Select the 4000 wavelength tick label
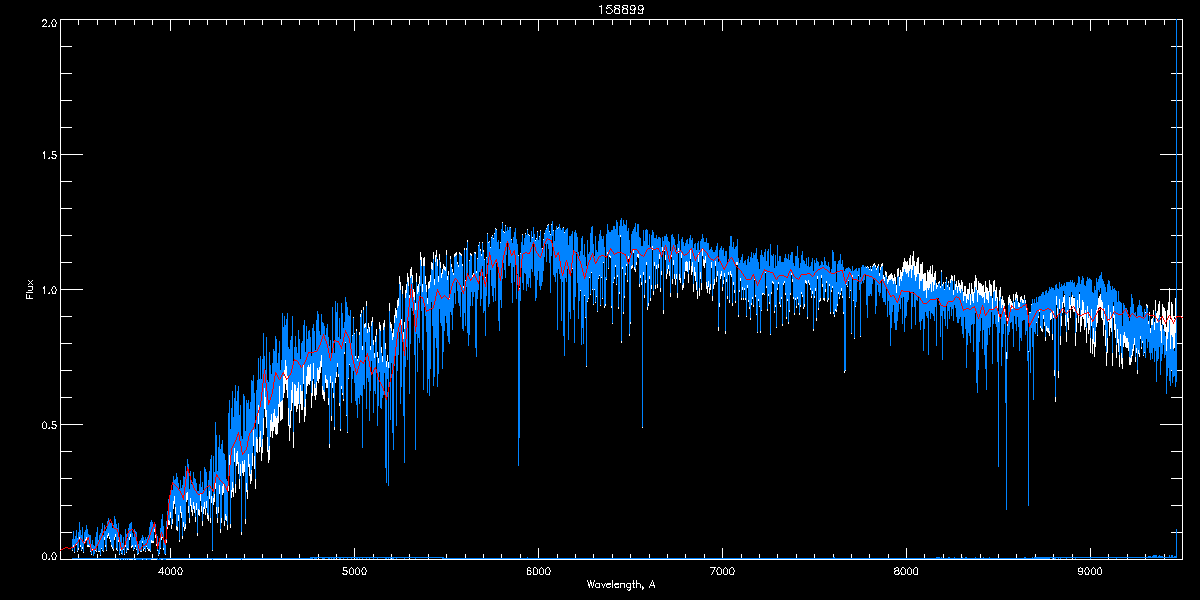Image resolution: width=1200 pixels, height=600 pixels. [171, 571]
